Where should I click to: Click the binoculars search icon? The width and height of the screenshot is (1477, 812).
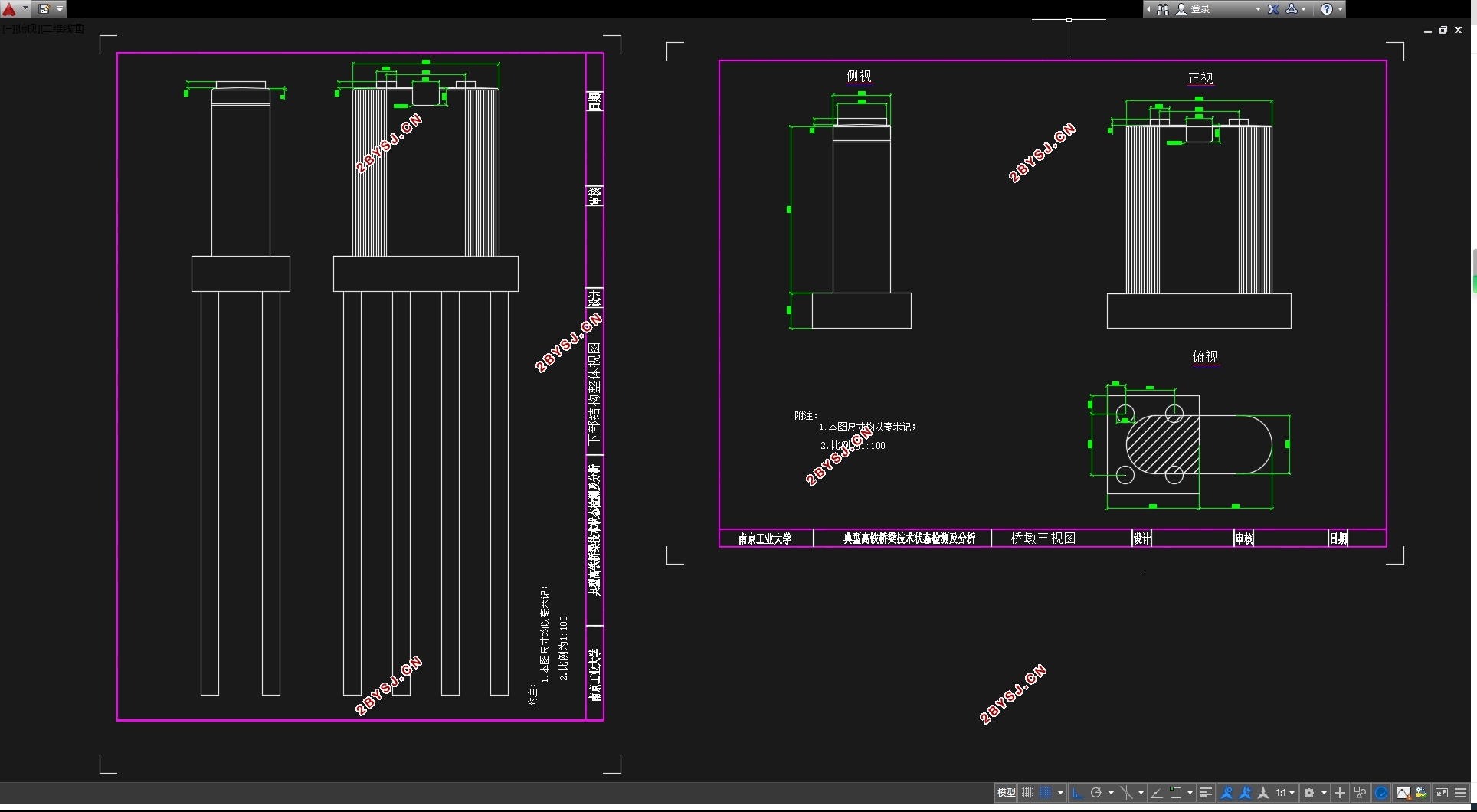[x=1162, y=9]
